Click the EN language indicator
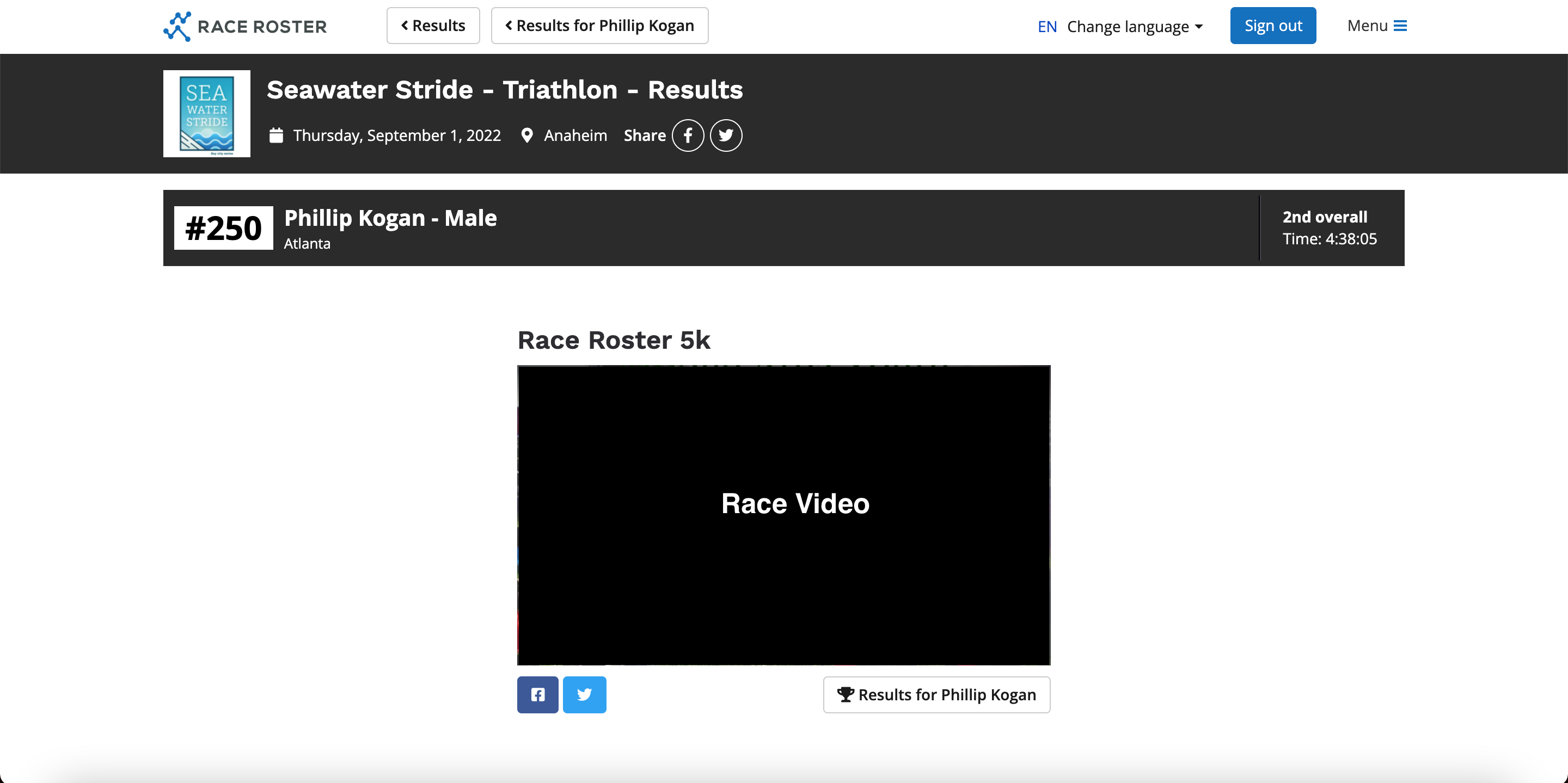Viewport: 1568px width, 783px height. (x=1047, y=26)
